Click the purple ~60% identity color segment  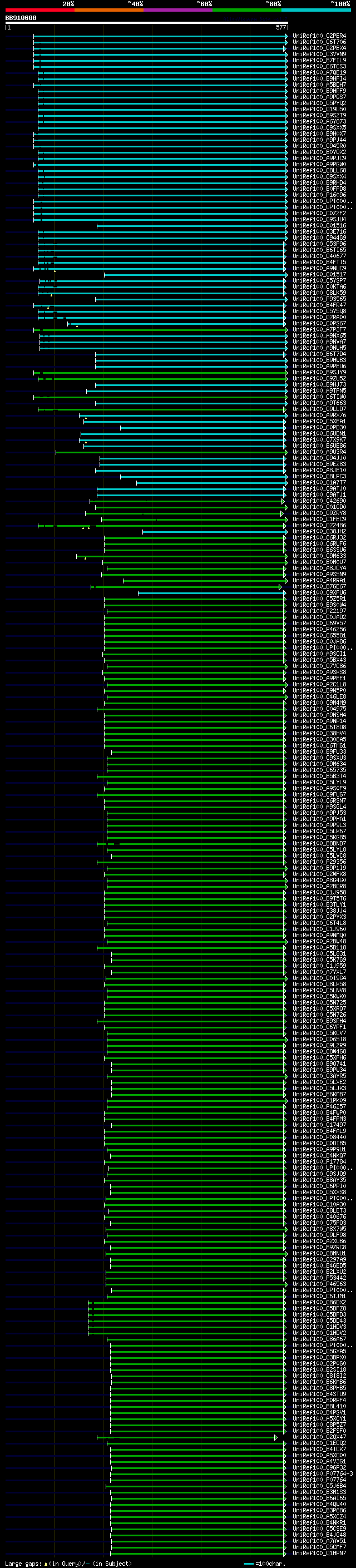coord(177,10)
